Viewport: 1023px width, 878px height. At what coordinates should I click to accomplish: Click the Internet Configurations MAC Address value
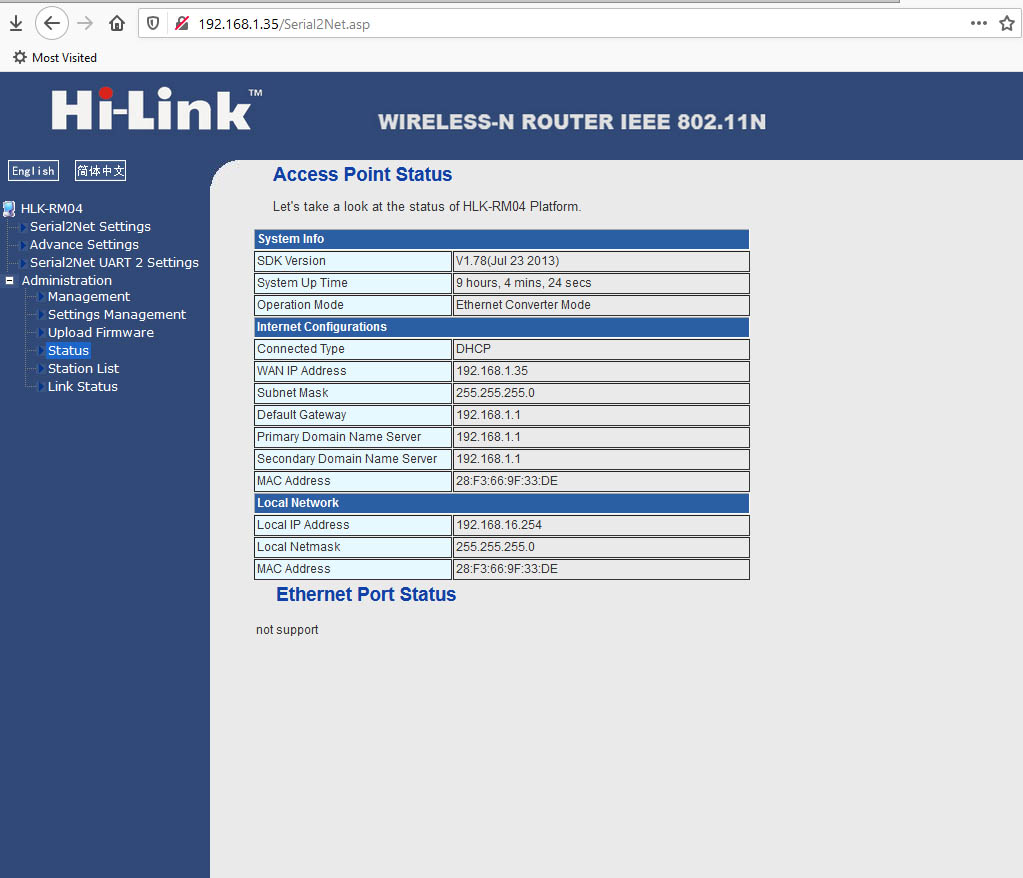pos(601,481)
